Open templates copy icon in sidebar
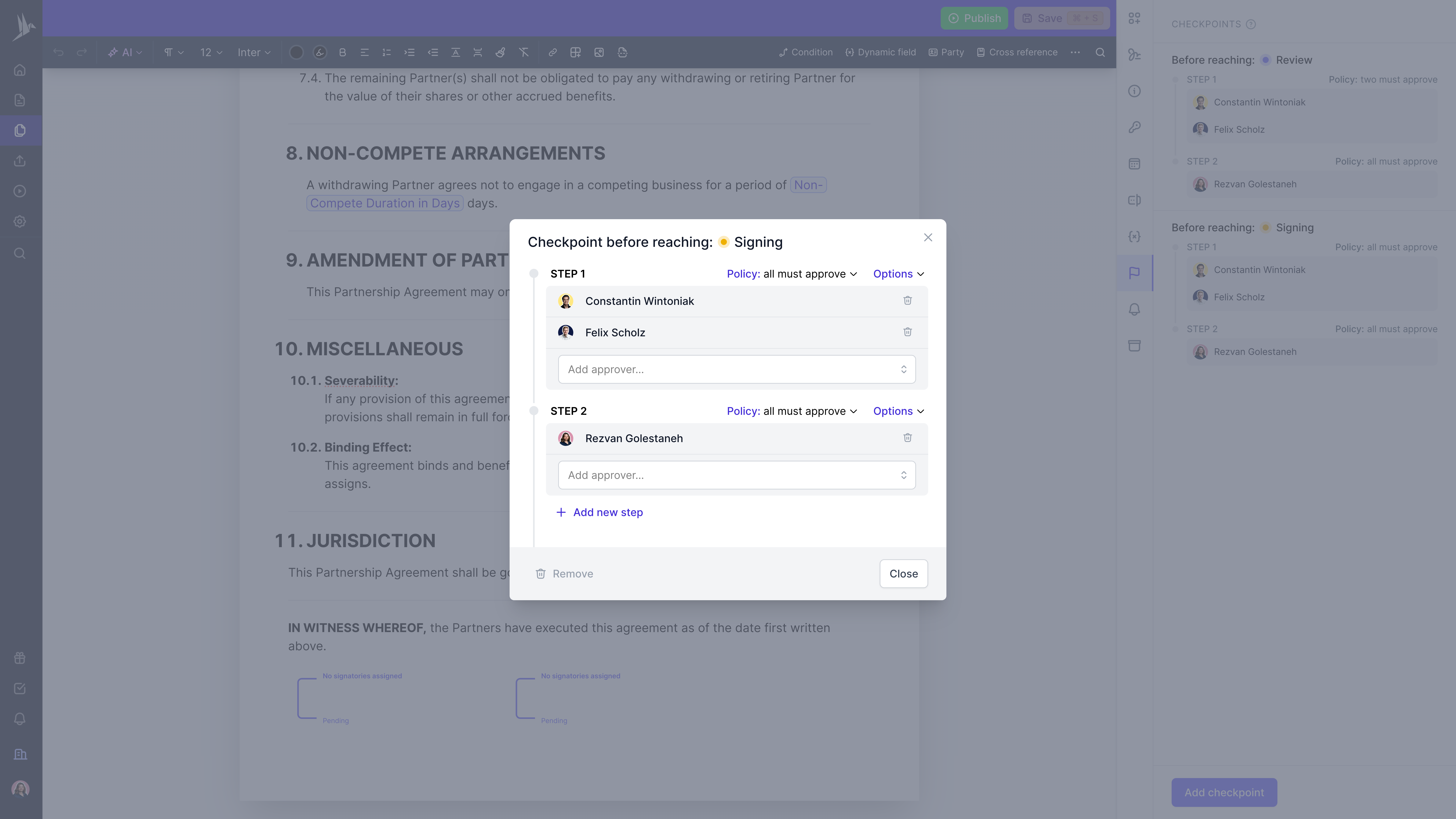 pos(20,131)
